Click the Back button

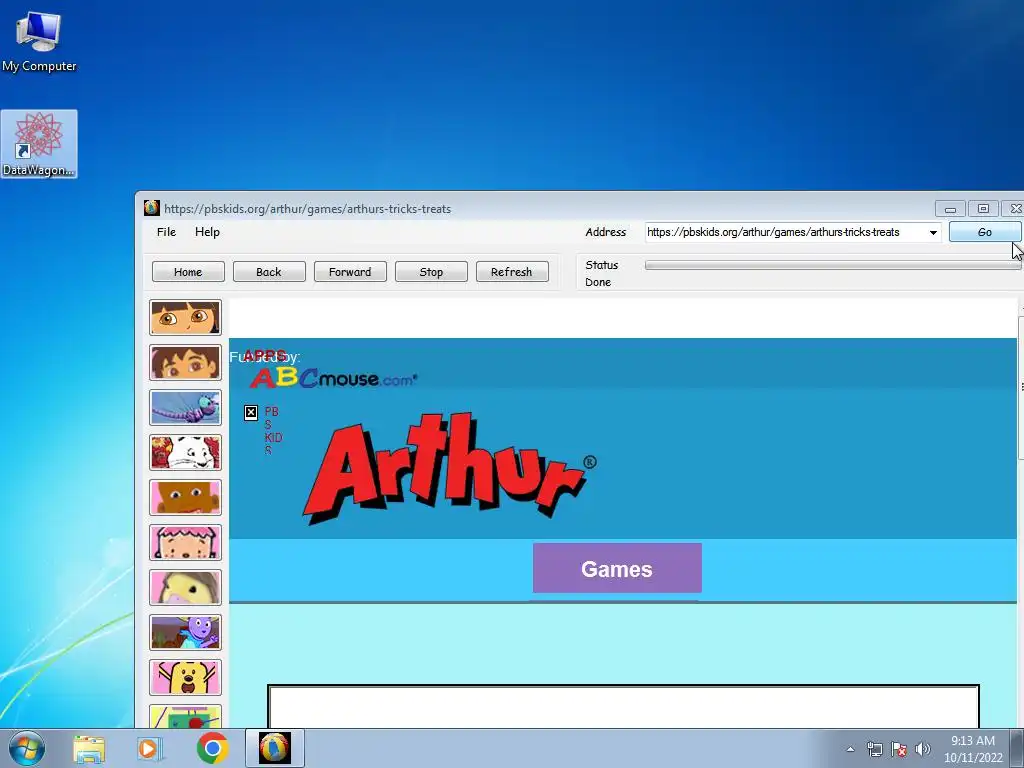[x=269, y=272]
